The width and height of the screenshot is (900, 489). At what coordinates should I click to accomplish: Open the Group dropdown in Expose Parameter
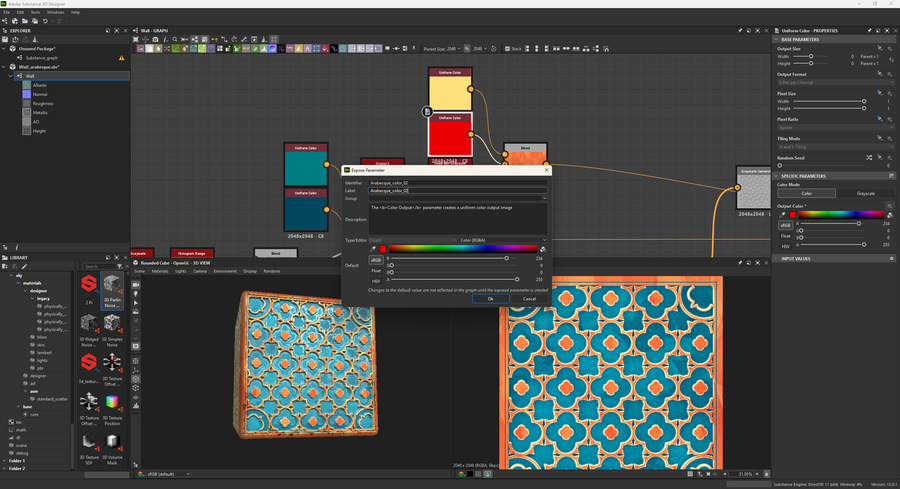point(458,198)
